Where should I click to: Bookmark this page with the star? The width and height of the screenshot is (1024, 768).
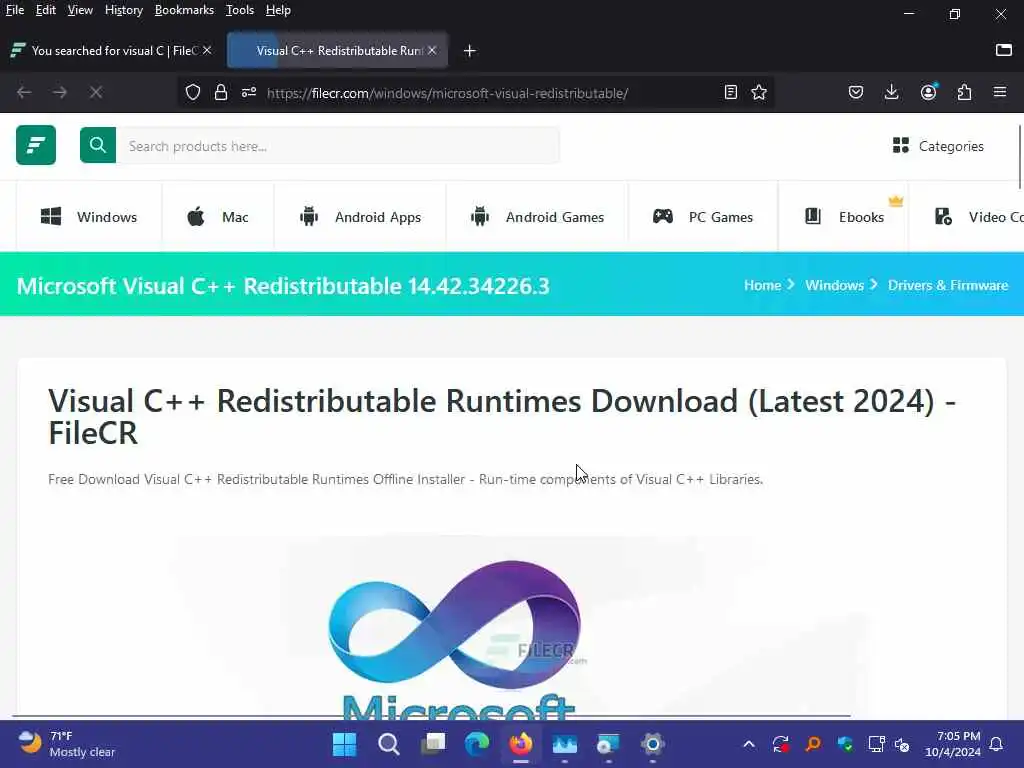pyautogui.click(x=759, y=92)
